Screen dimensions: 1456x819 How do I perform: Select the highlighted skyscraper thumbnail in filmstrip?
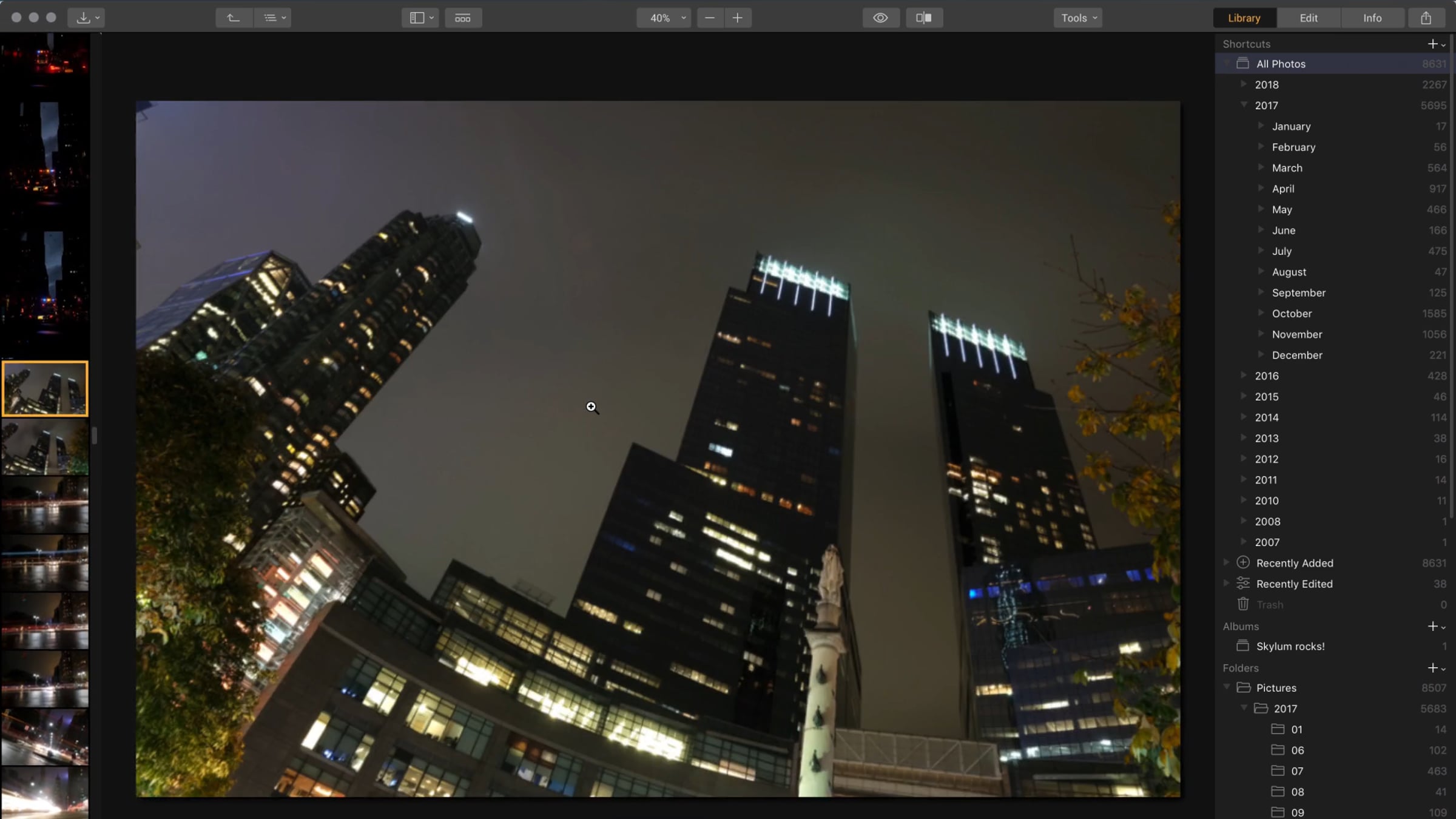coord(45,388)
